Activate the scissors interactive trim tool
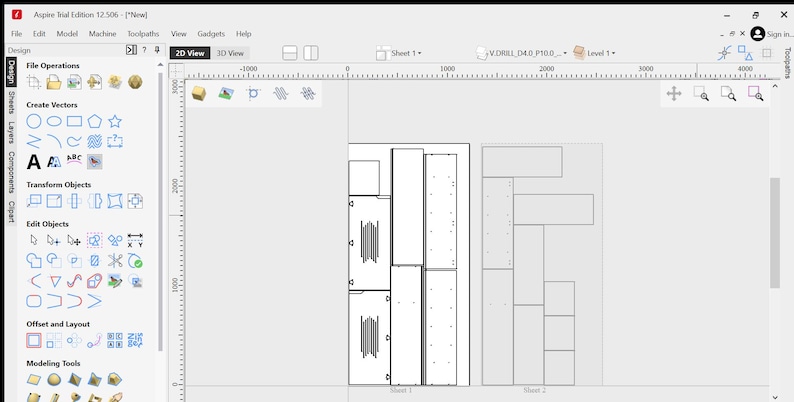794x402 pixels. tap(115, 260)
